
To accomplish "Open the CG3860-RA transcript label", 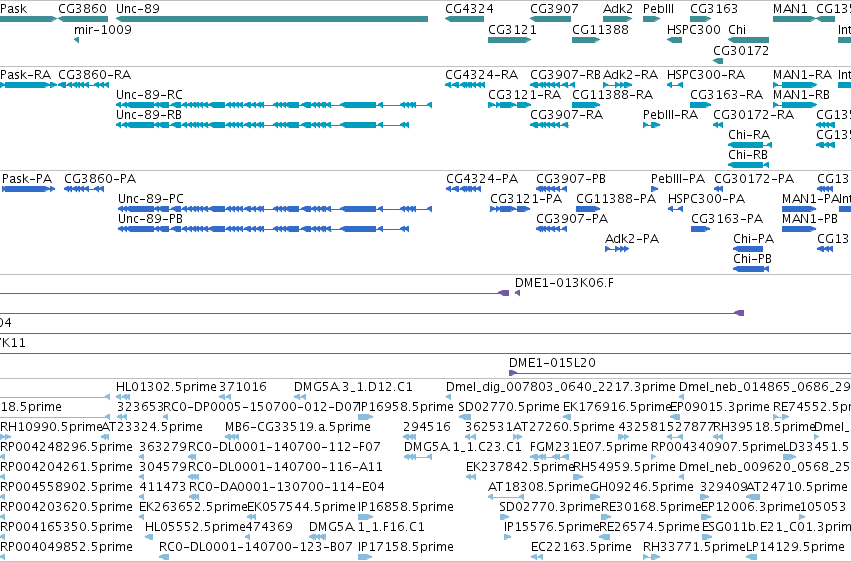I will 94,75.
